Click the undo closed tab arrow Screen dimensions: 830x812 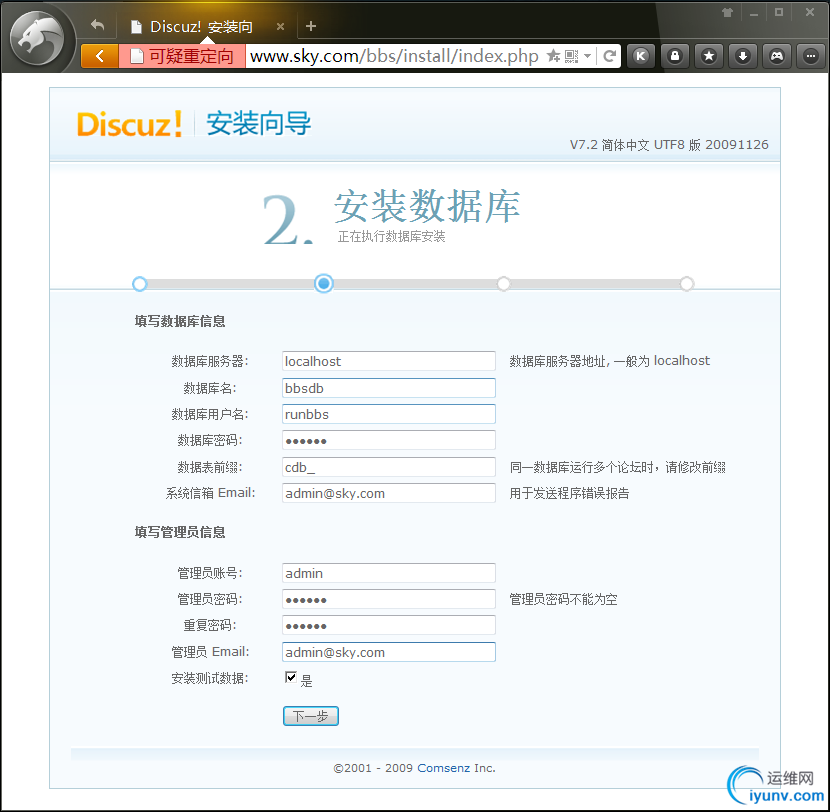pyautogui.click(x=97, y=25)
